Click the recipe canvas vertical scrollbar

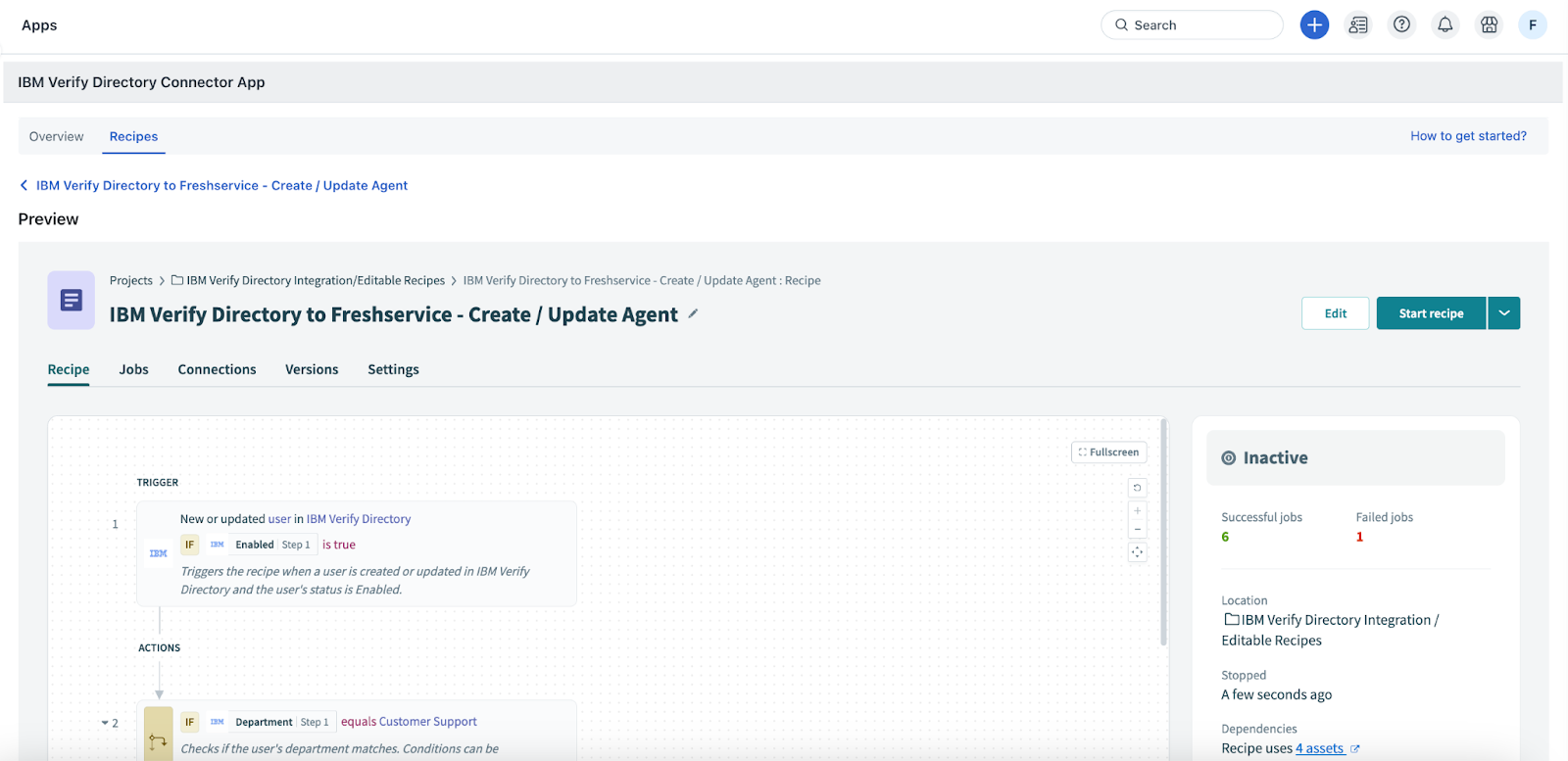1163,533
